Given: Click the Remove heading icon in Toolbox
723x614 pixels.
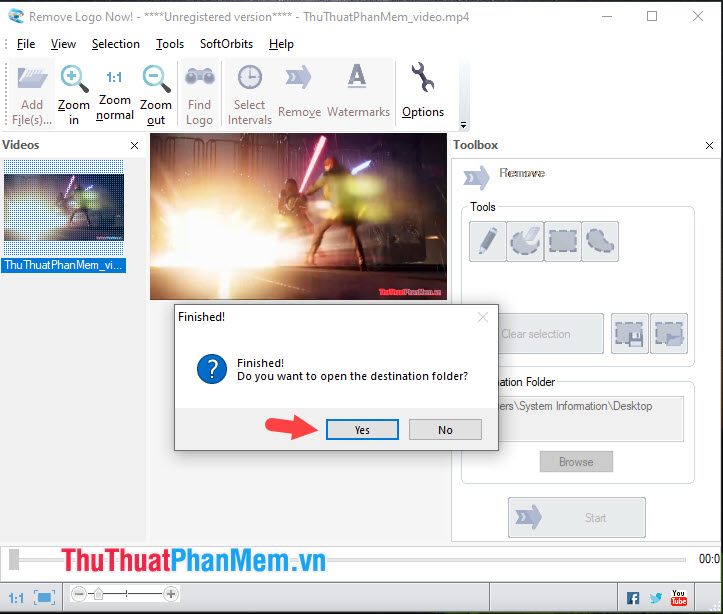Looking at the screenshot, I should [x=476, y=177].
